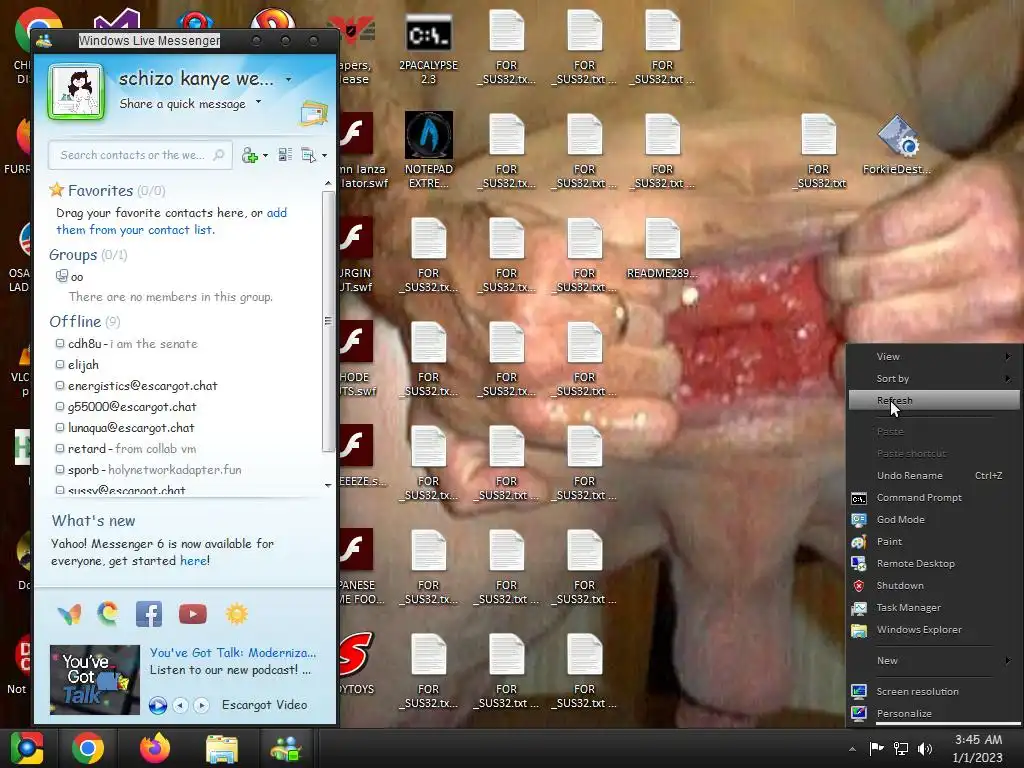Click the volume speaker tray icon
This screenshot has width=1024, height=768.
[x=925, y=748]
